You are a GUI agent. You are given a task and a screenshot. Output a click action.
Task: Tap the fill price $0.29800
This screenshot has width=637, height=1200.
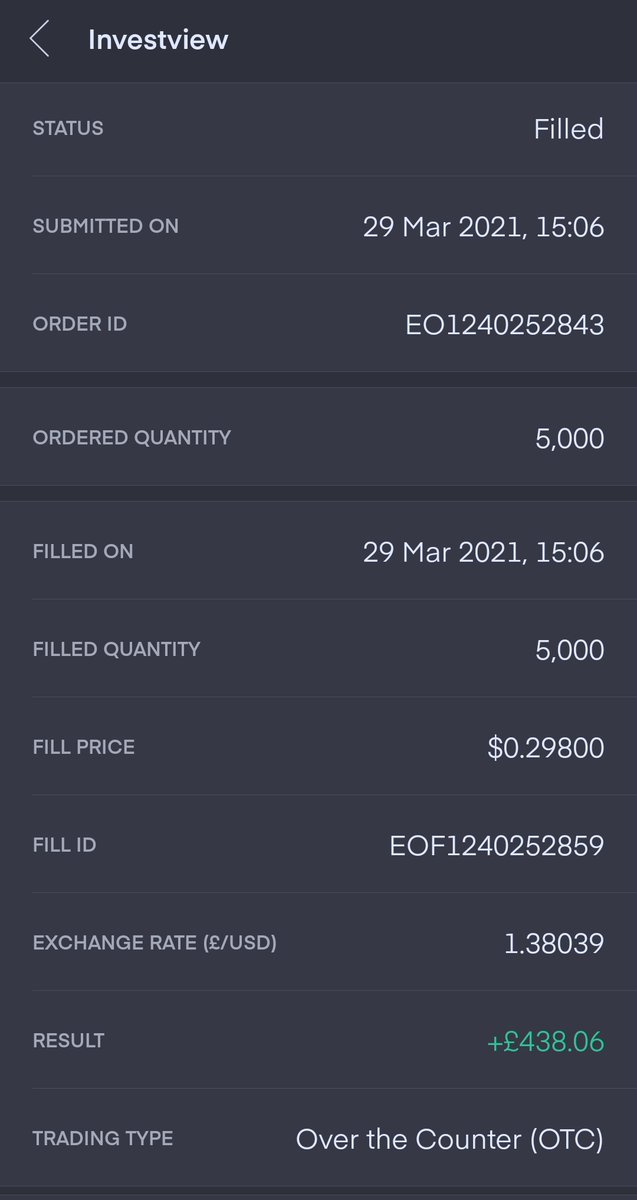point(546,748)
